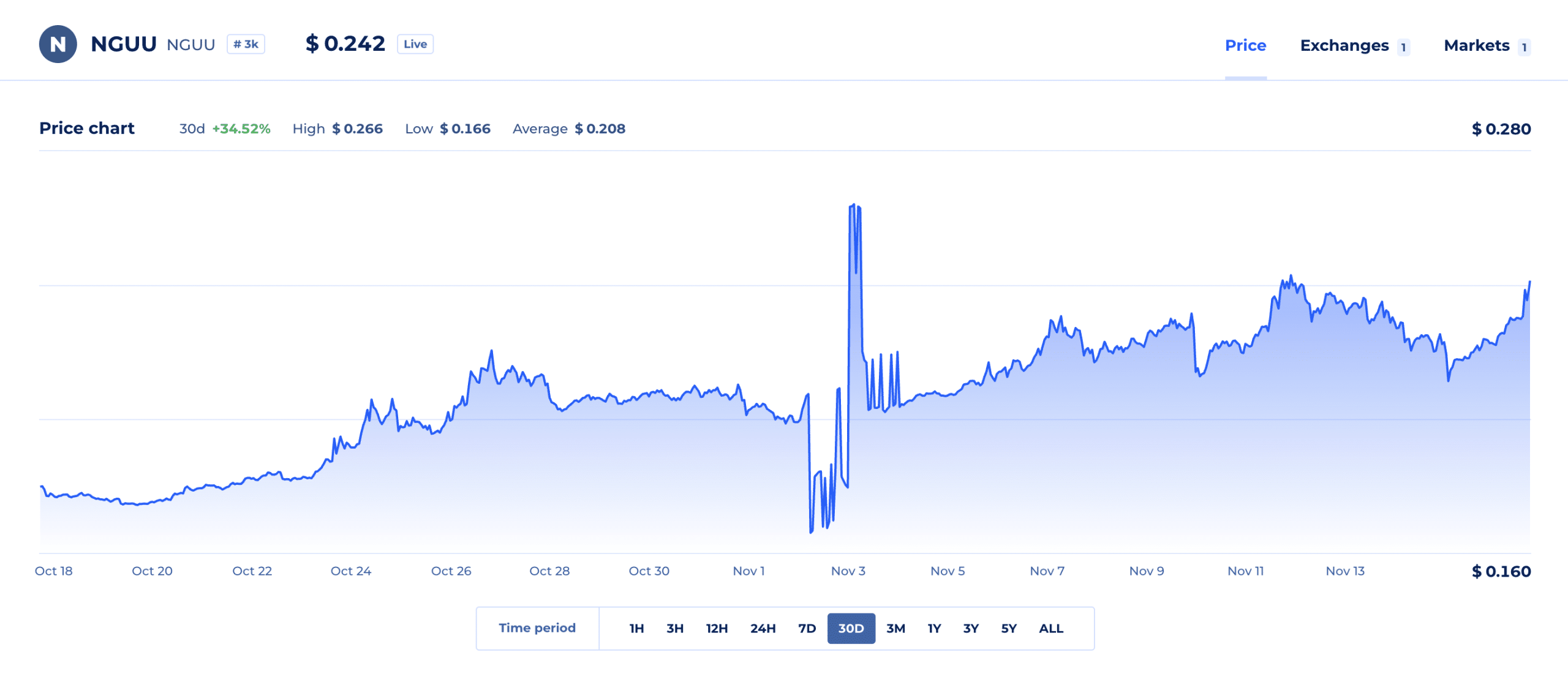Click the Time period label
This screenshot has width=1568, height=674.
(x=537, y=628)
